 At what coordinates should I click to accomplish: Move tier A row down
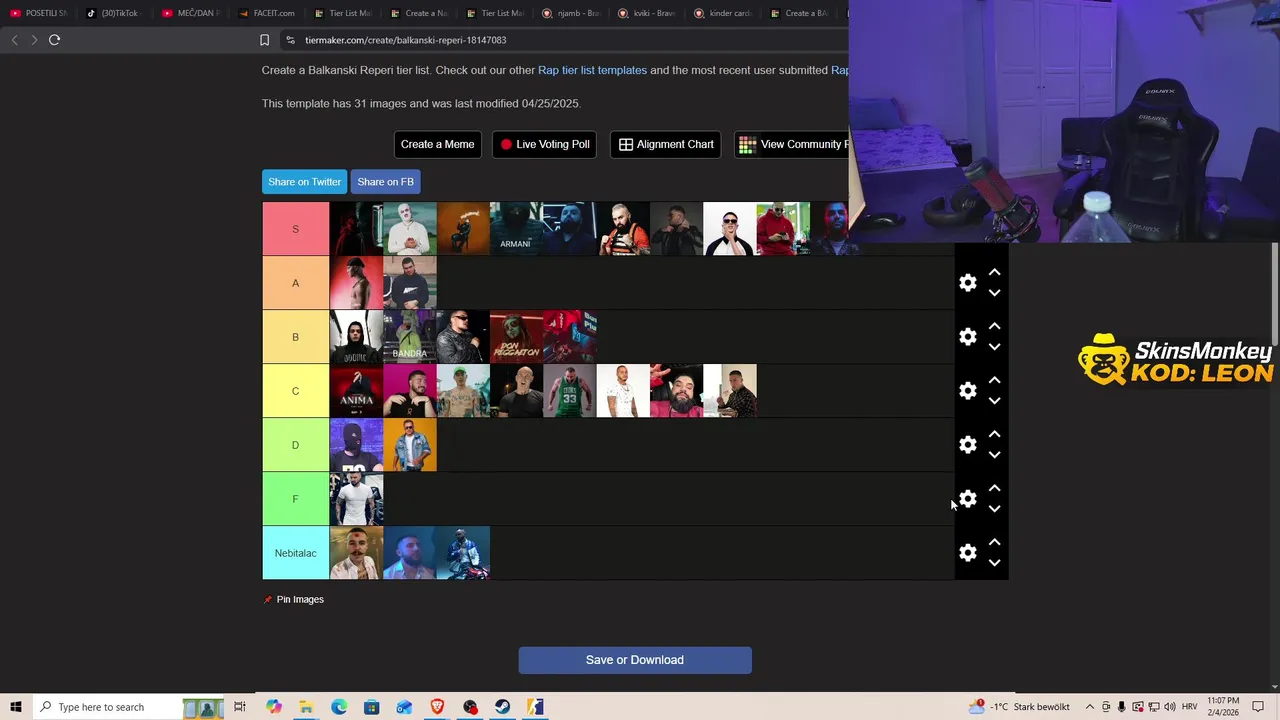994,293
